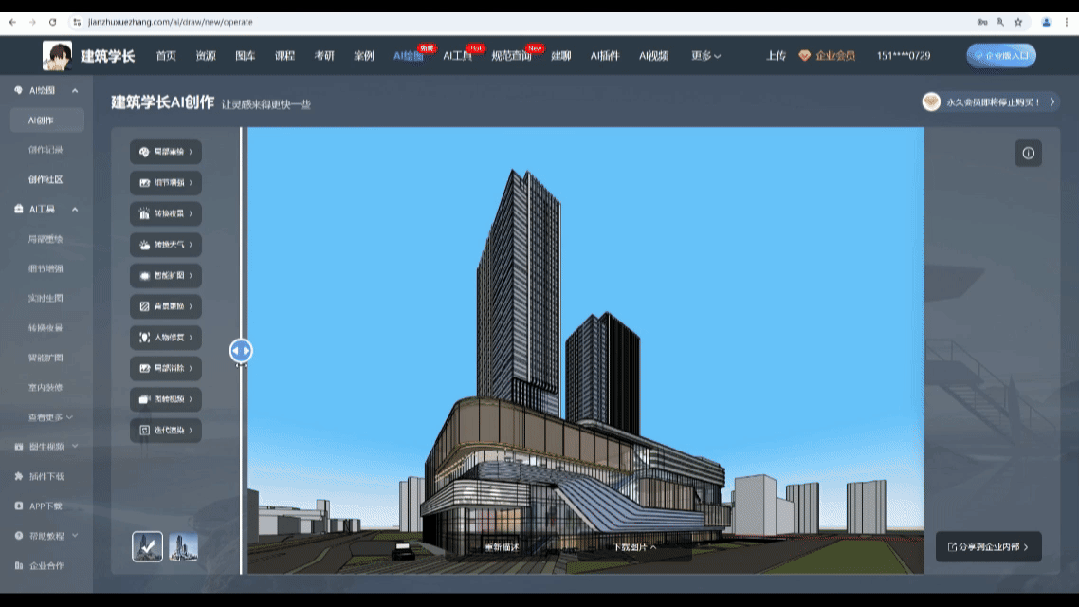Open 转换夜景 in the sidebar

tap(45, 328)
